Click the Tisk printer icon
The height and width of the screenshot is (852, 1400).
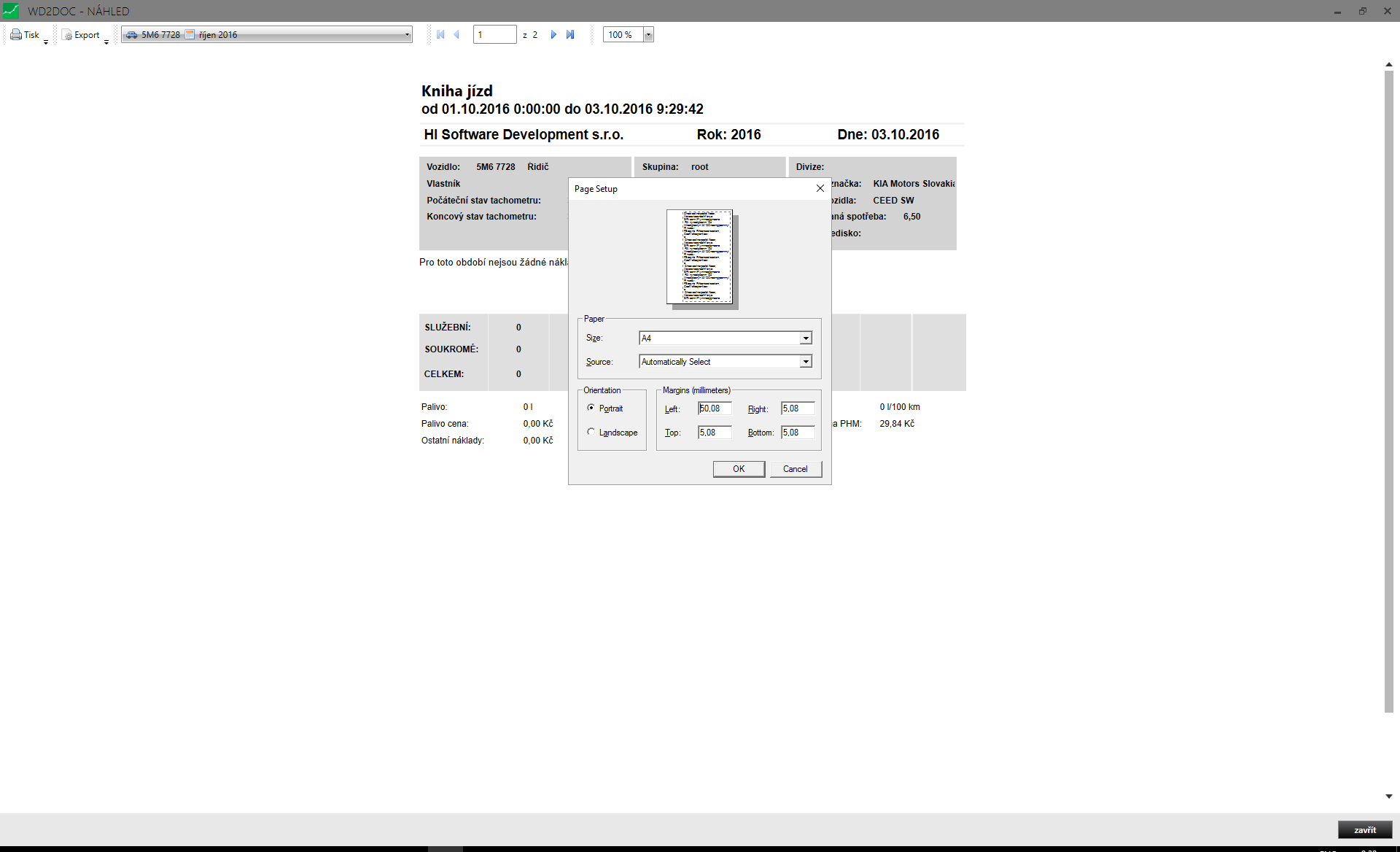(x=16, y=34)
